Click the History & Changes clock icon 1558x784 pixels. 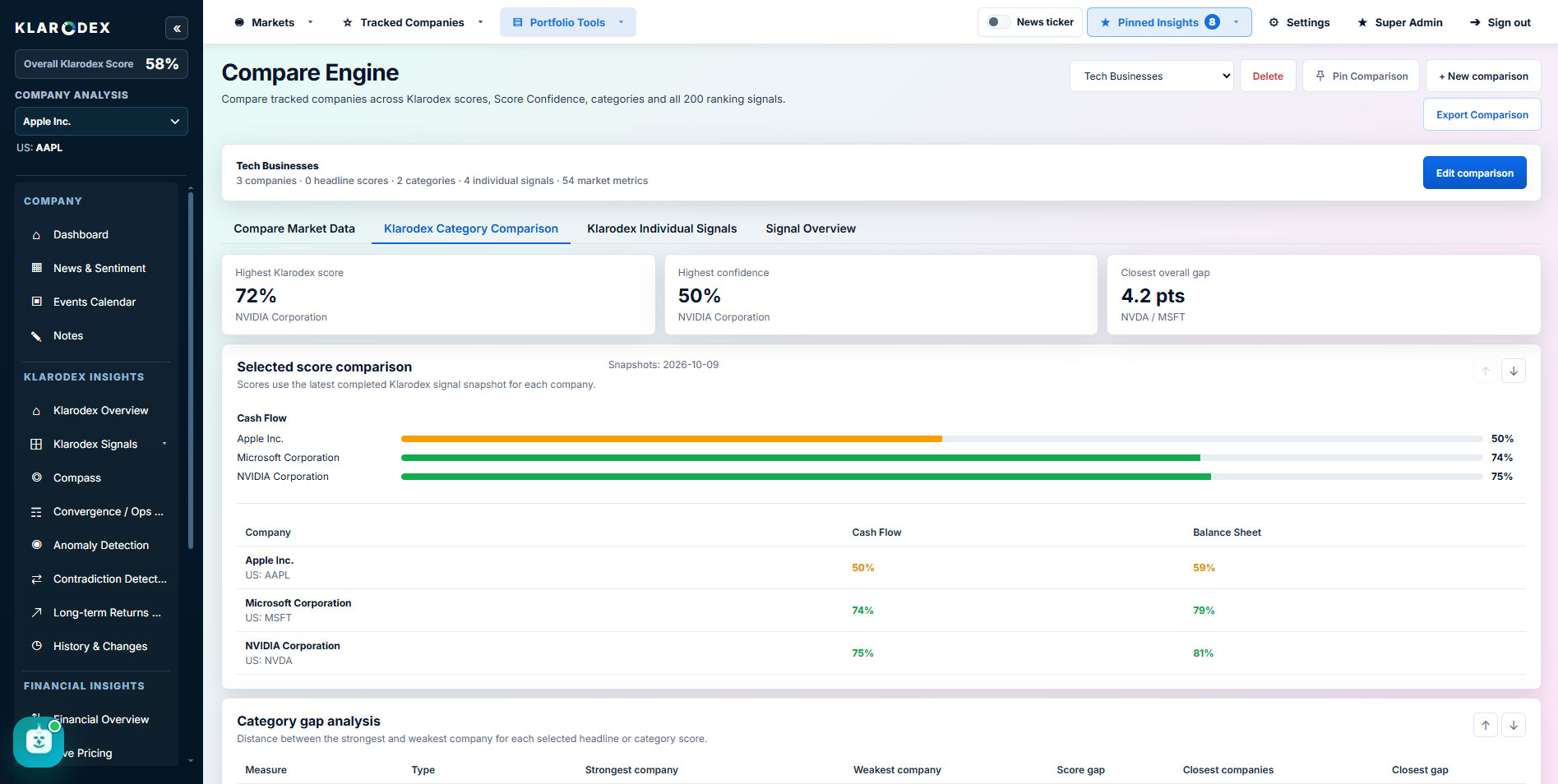pos(36,646)
